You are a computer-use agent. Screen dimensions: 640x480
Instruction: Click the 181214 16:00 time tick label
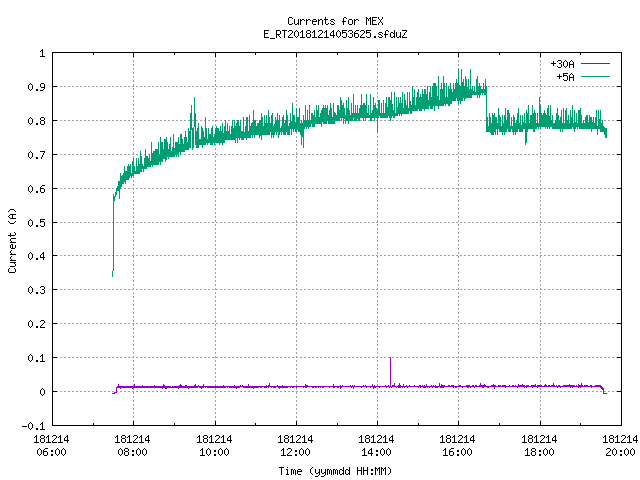click(457, 445)
